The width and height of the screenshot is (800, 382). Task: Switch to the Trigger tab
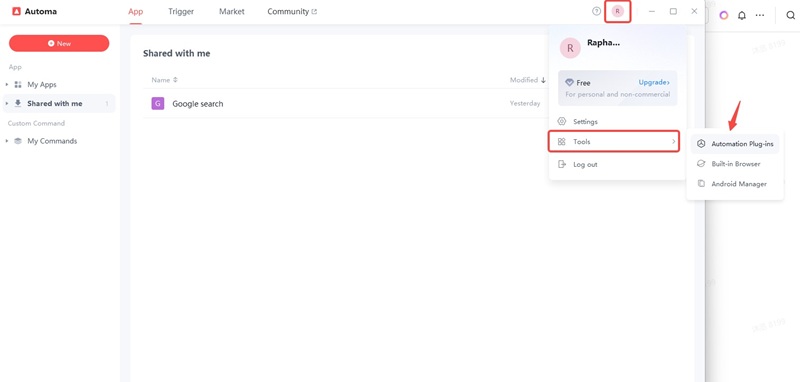181,11
